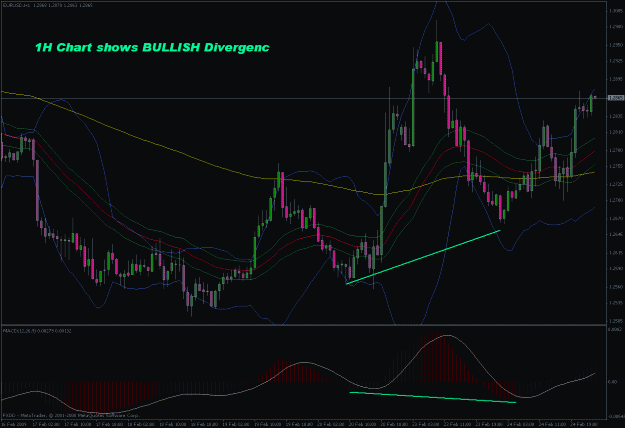This screenshot has width=625, height=428.
Task: Click the green rising trendline under price lows
Action: [423, 257]
